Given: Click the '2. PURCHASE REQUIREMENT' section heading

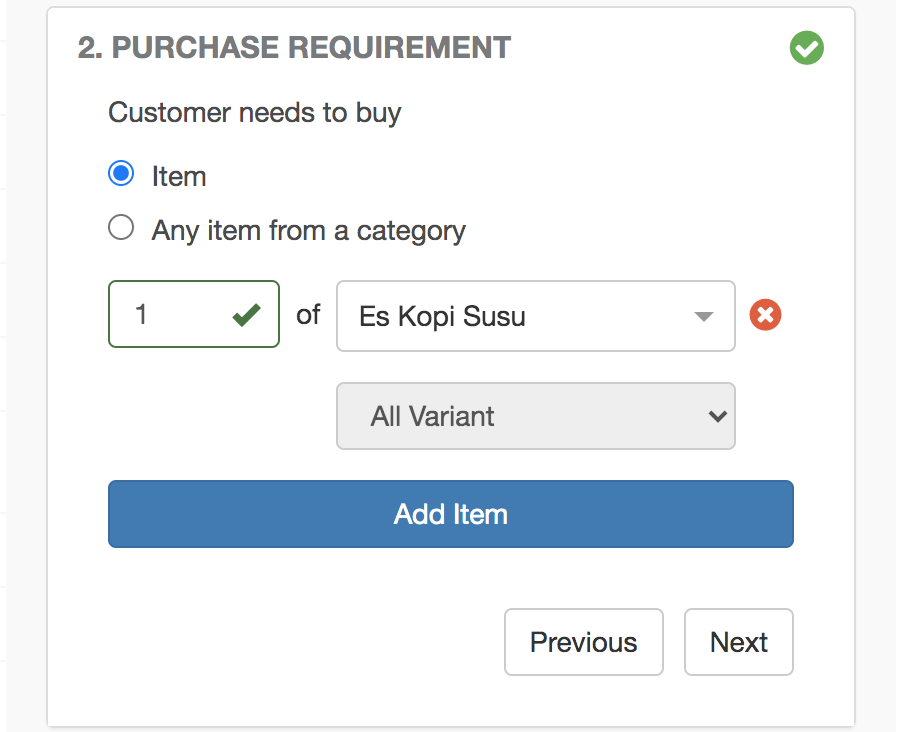Looking at the screenshot, I should click(294, 48).
